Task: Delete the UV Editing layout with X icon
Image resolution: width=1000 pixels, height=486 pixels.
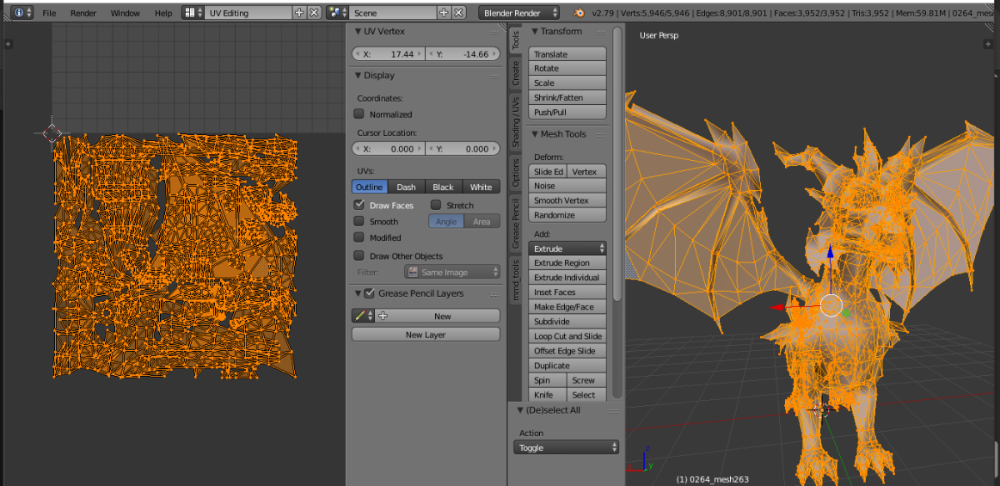Action: [314, 13]
